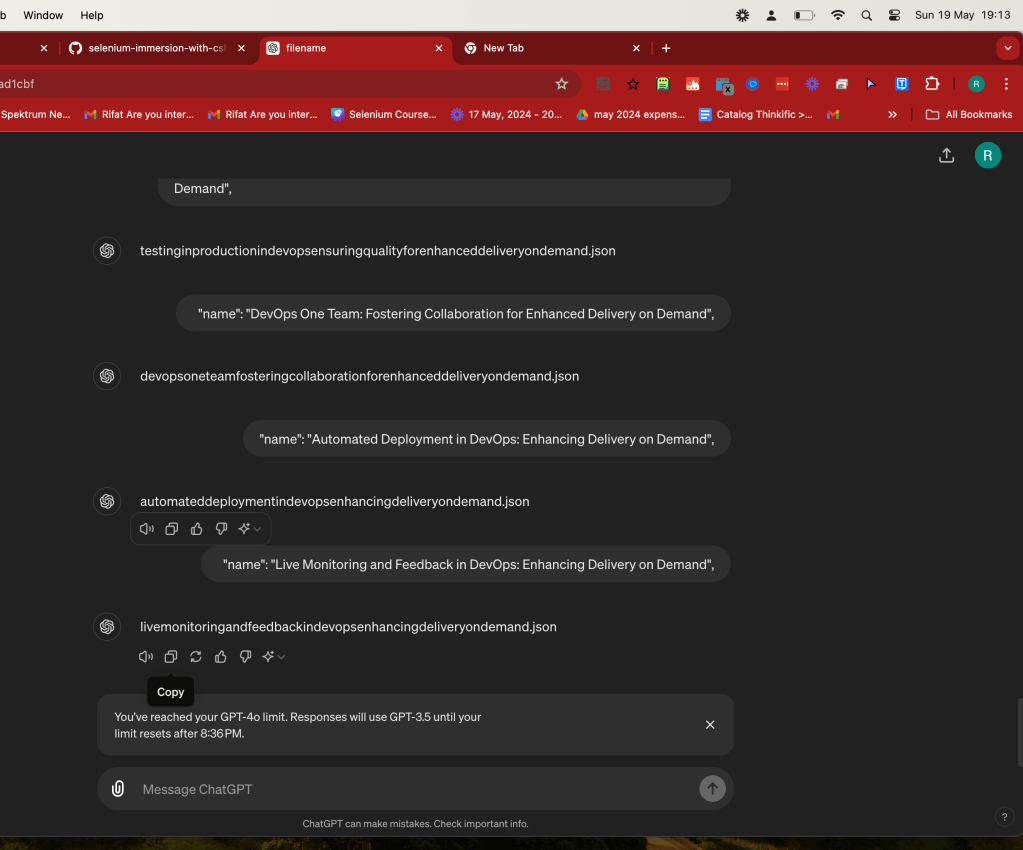The width and height of the screenshot is (1023, 850).
Task: Send the message with the arrow button
Action: click(x=712, y=789)
